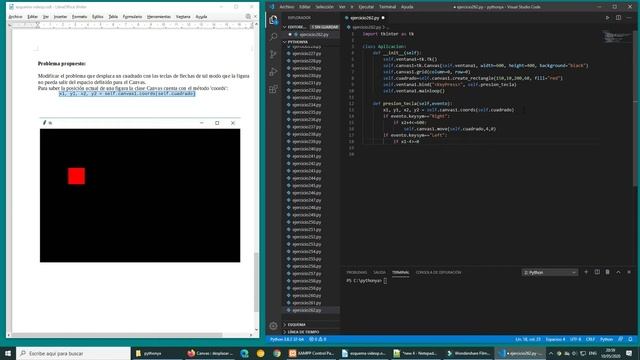Open the Manage gear in VS Code activity bar
Screen dimensions: 640x360
[x=273, y=325]
